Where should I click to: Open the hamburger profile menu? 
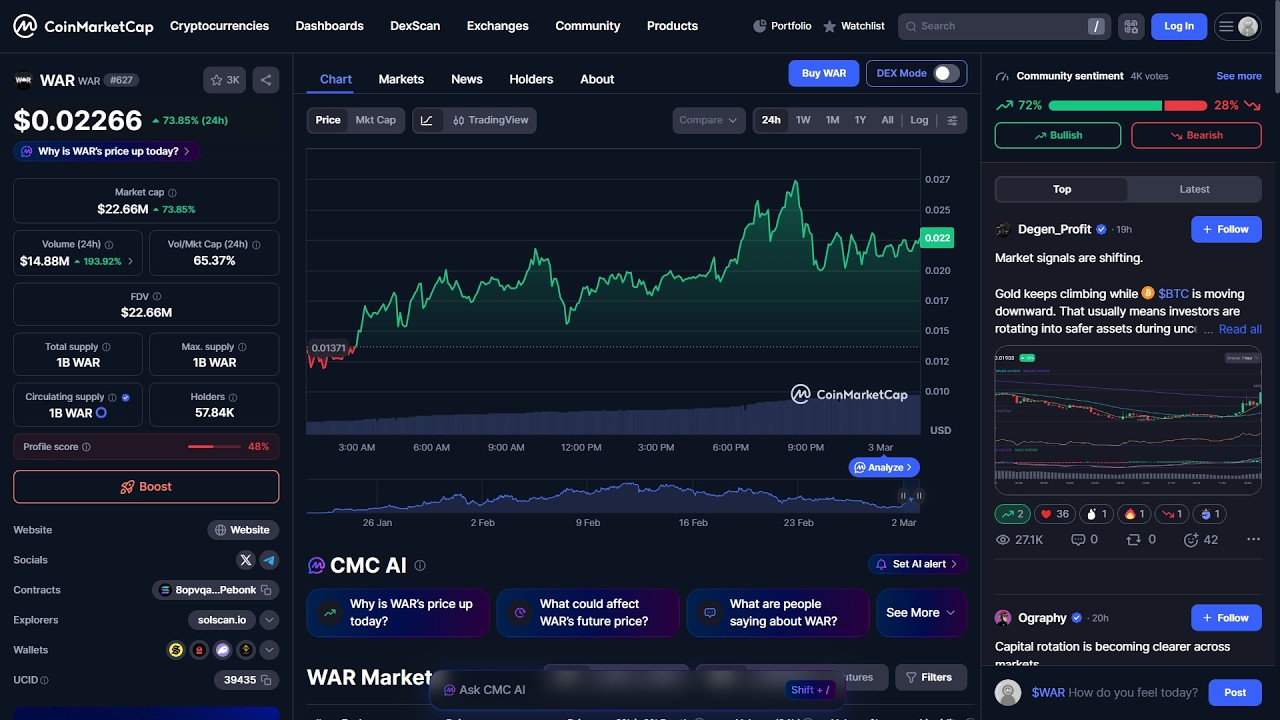point(1237,26)
